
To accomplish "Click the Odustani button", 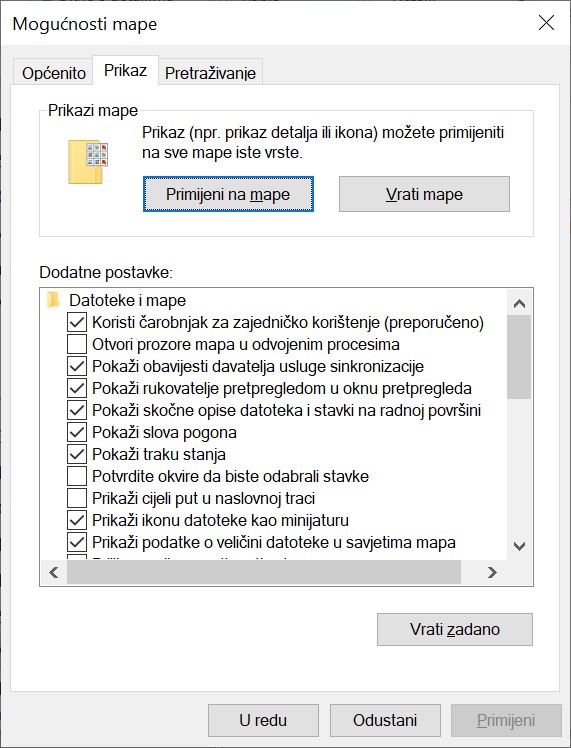I will [385, 720].
